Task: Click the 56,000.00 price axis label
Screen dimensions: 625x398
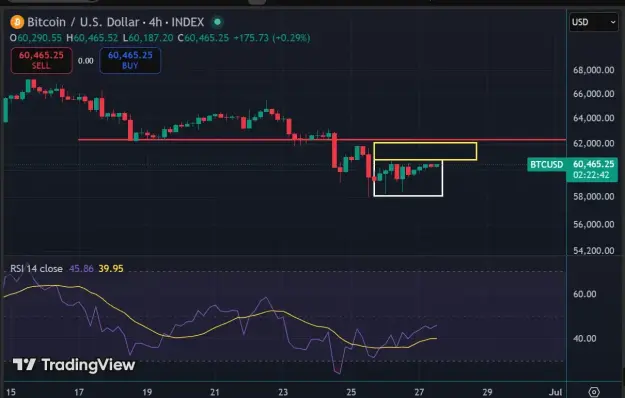Action: 594,225
